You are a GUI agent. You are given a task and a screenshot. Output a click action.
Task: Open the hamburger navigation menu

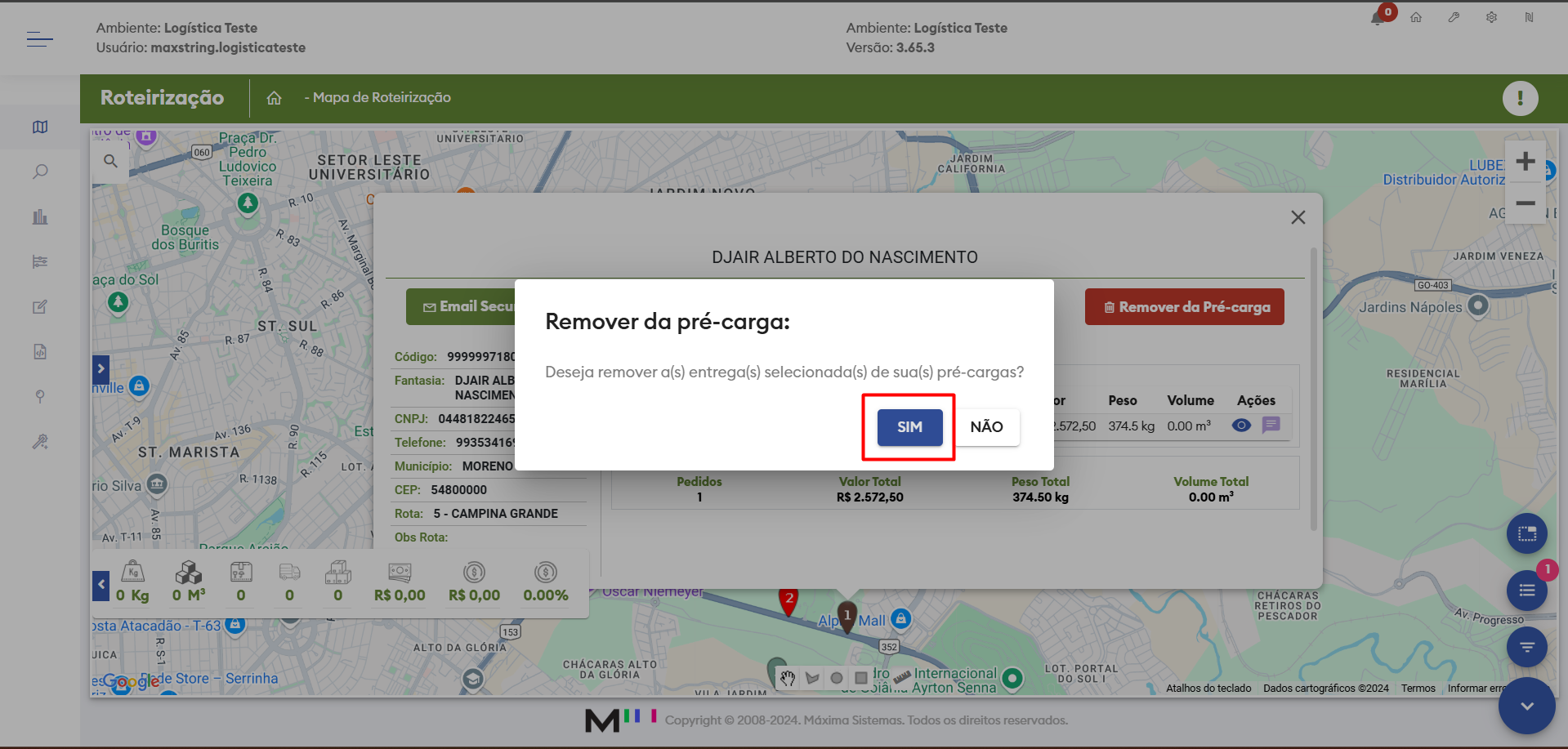40,38
